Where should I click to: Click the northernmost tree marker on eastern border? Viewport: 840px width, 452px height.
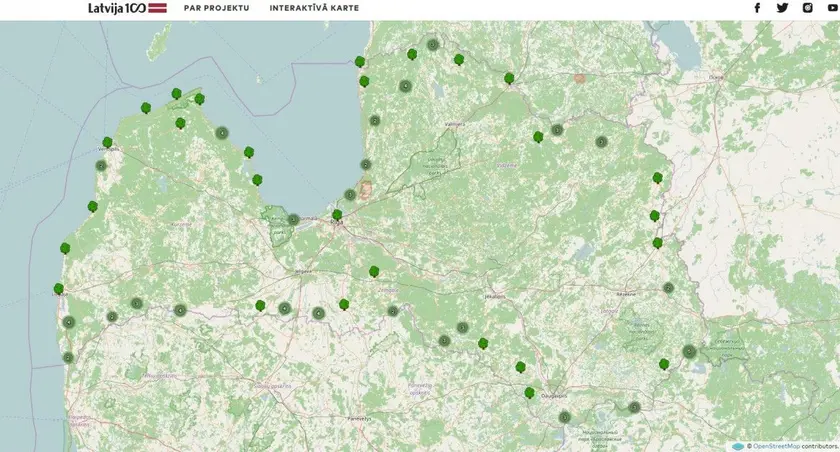tap(657, 178)
